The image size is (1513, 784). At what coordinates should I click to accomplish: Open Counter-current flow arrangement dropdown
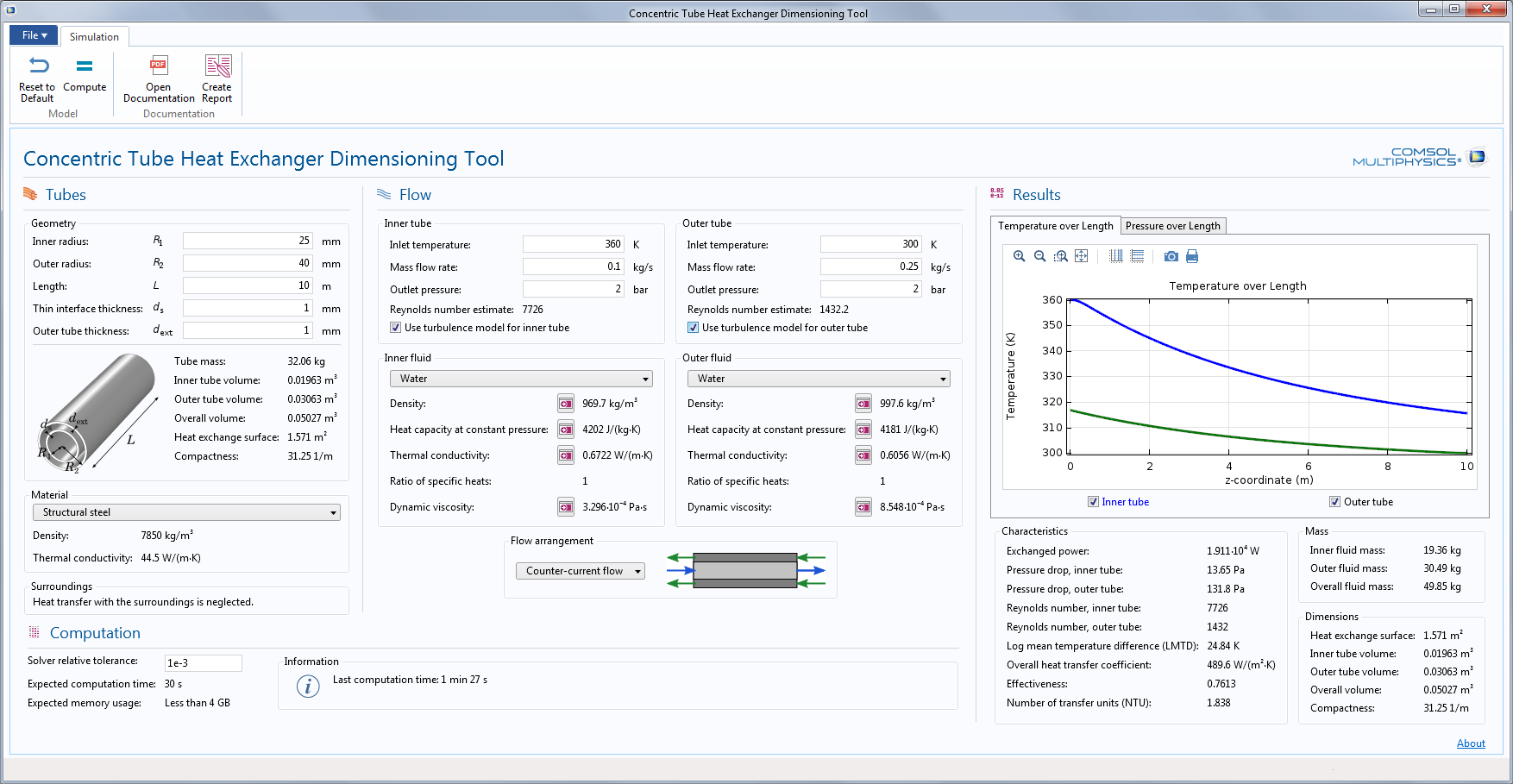click(580, 571)
